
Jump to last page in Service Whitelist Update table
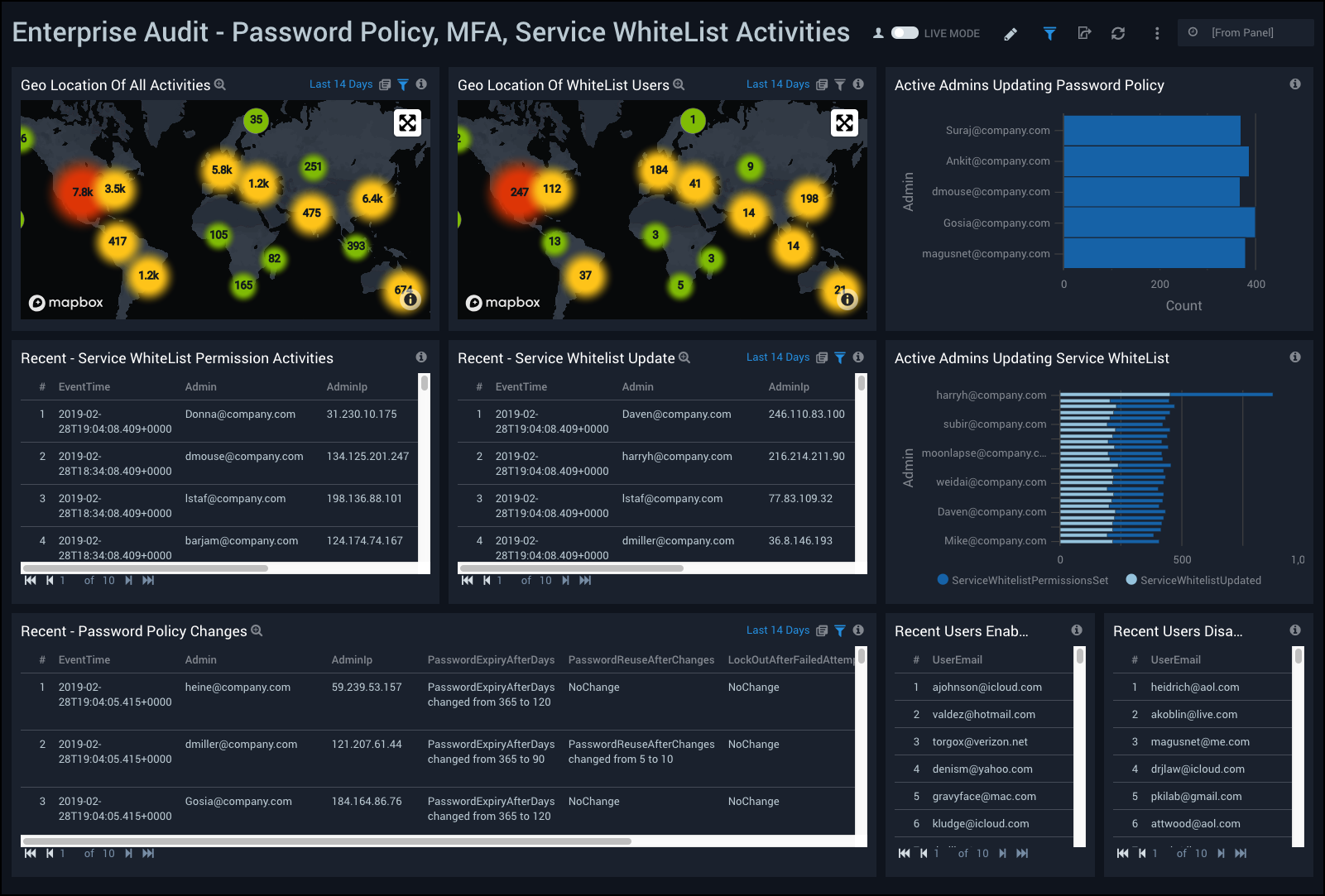585,580
